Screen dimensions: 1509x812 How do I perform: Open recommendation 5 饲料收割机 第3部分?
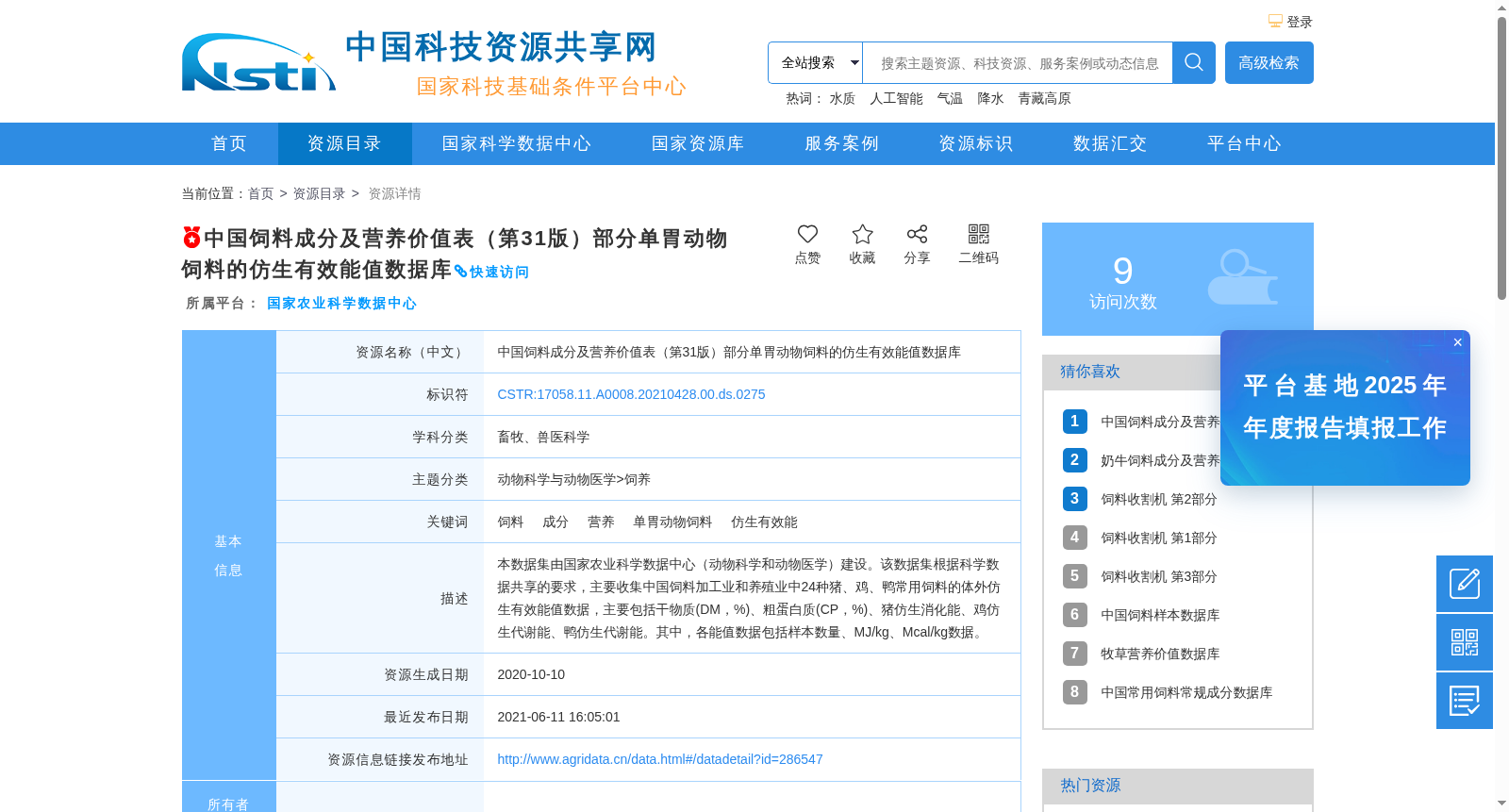click(x=1158, y=576)
